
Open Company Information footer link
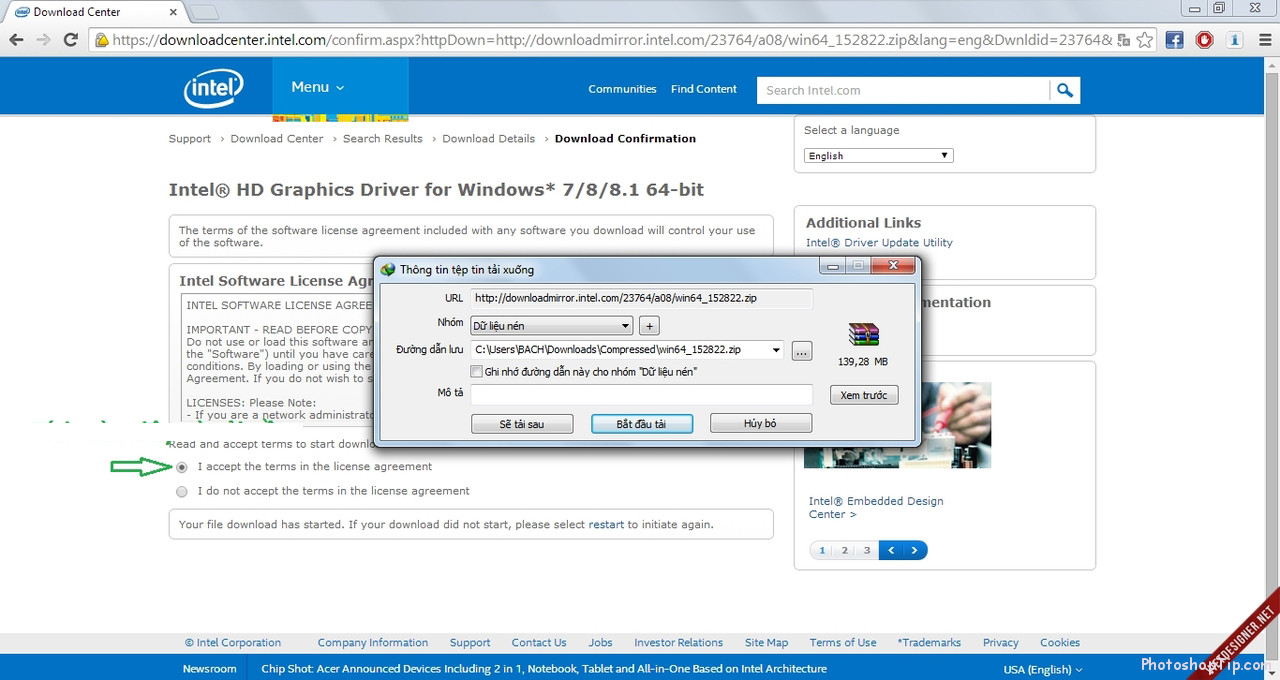[373, 643]
